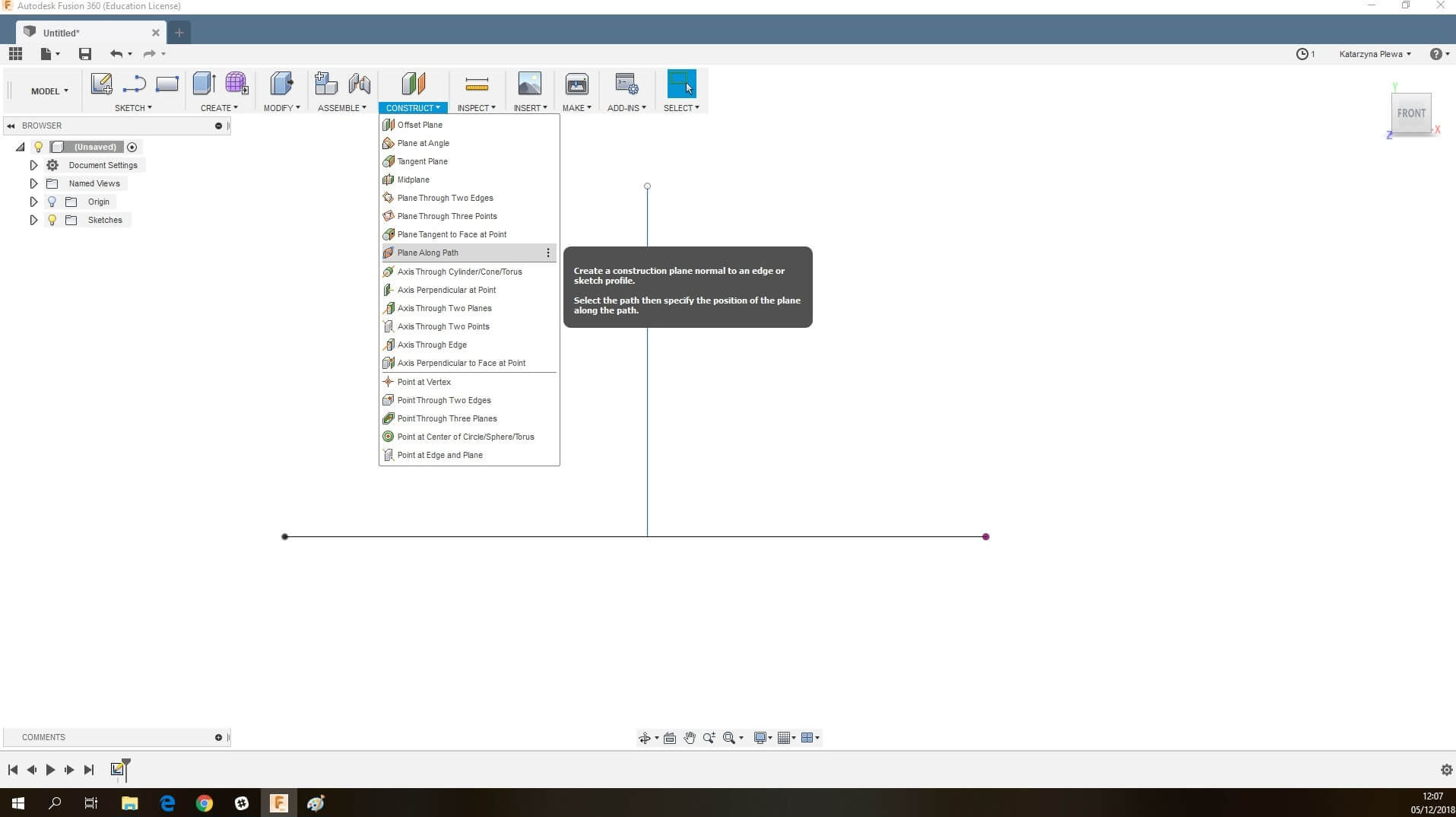Open the MODEL workspace dropdown
1456x817 pixels.
[x=49, y=91]
